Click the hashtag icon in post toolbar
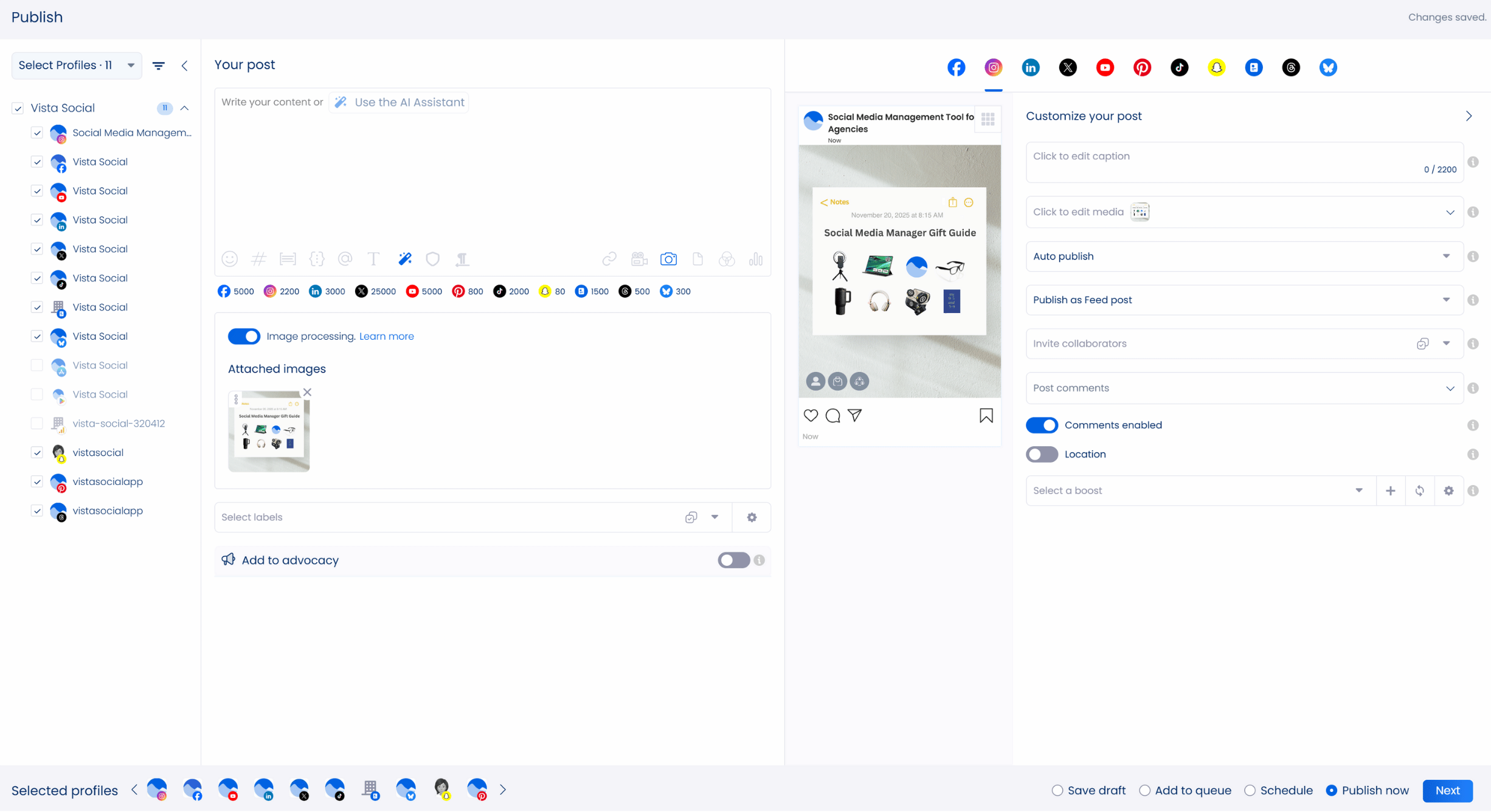This screenshot has width=1491, height=812. click(x=258, y=260)
